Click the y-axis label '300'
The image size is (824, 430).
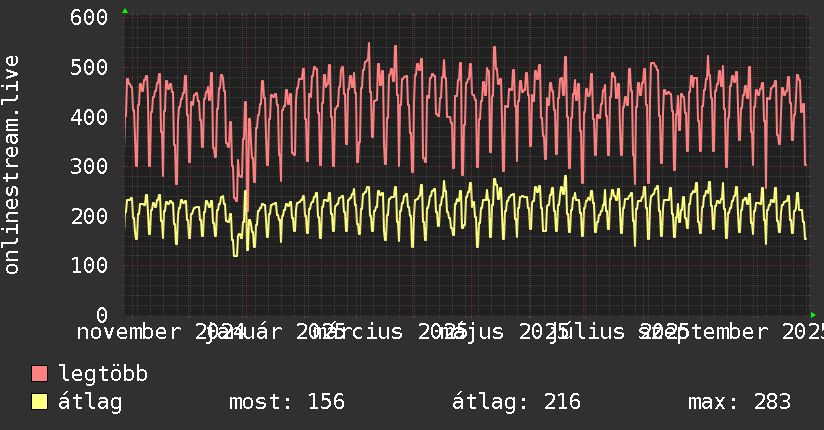click(x=89, y=167)
